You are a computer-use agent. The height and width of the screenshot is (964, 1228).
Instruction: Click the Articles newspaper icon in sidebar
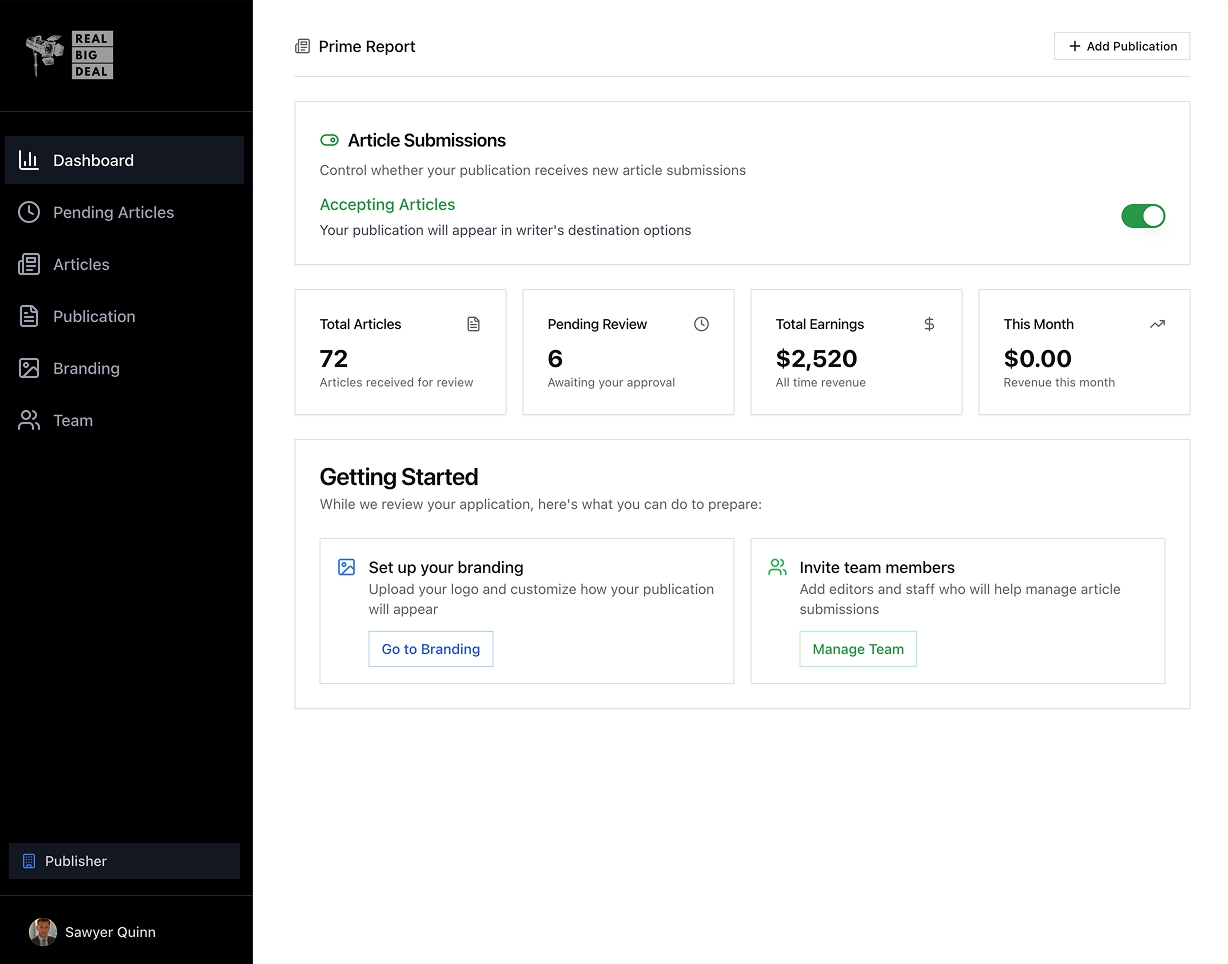click(29, 264)
